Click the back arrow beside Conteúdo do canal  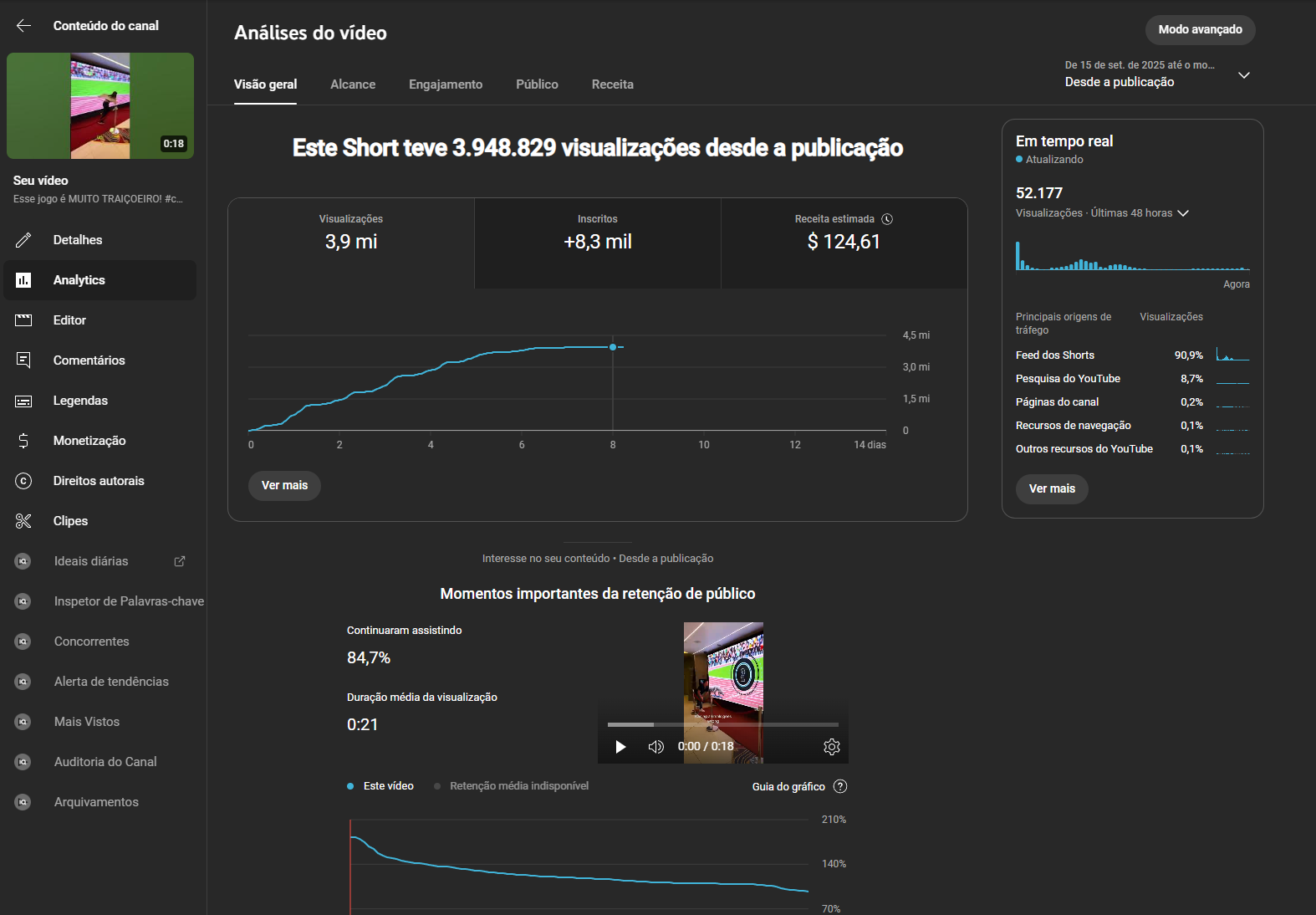pos(23,26)
